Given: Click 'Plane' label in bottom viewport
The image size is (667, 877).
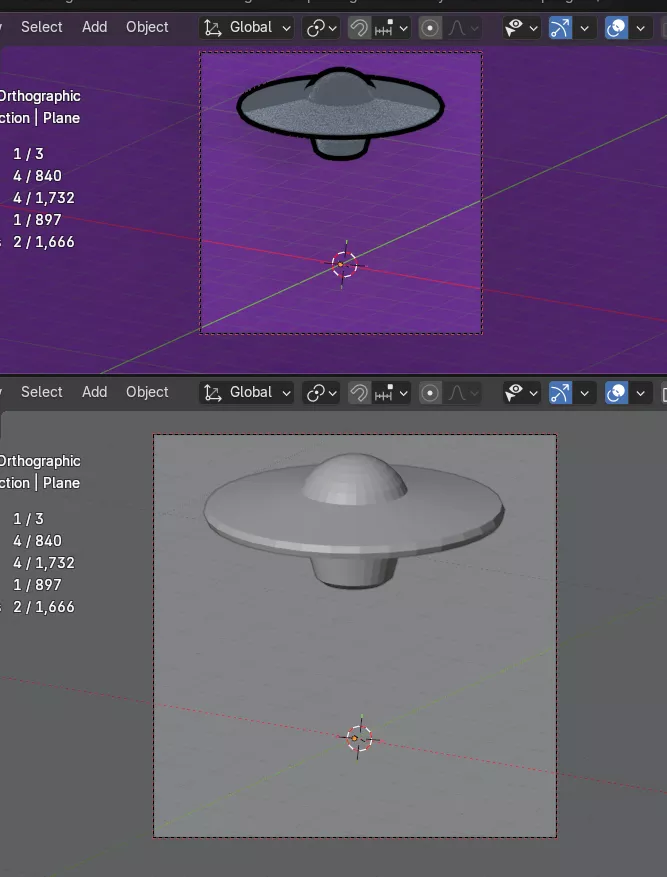Looking at the screenshot, I should [x=62, y=483].
